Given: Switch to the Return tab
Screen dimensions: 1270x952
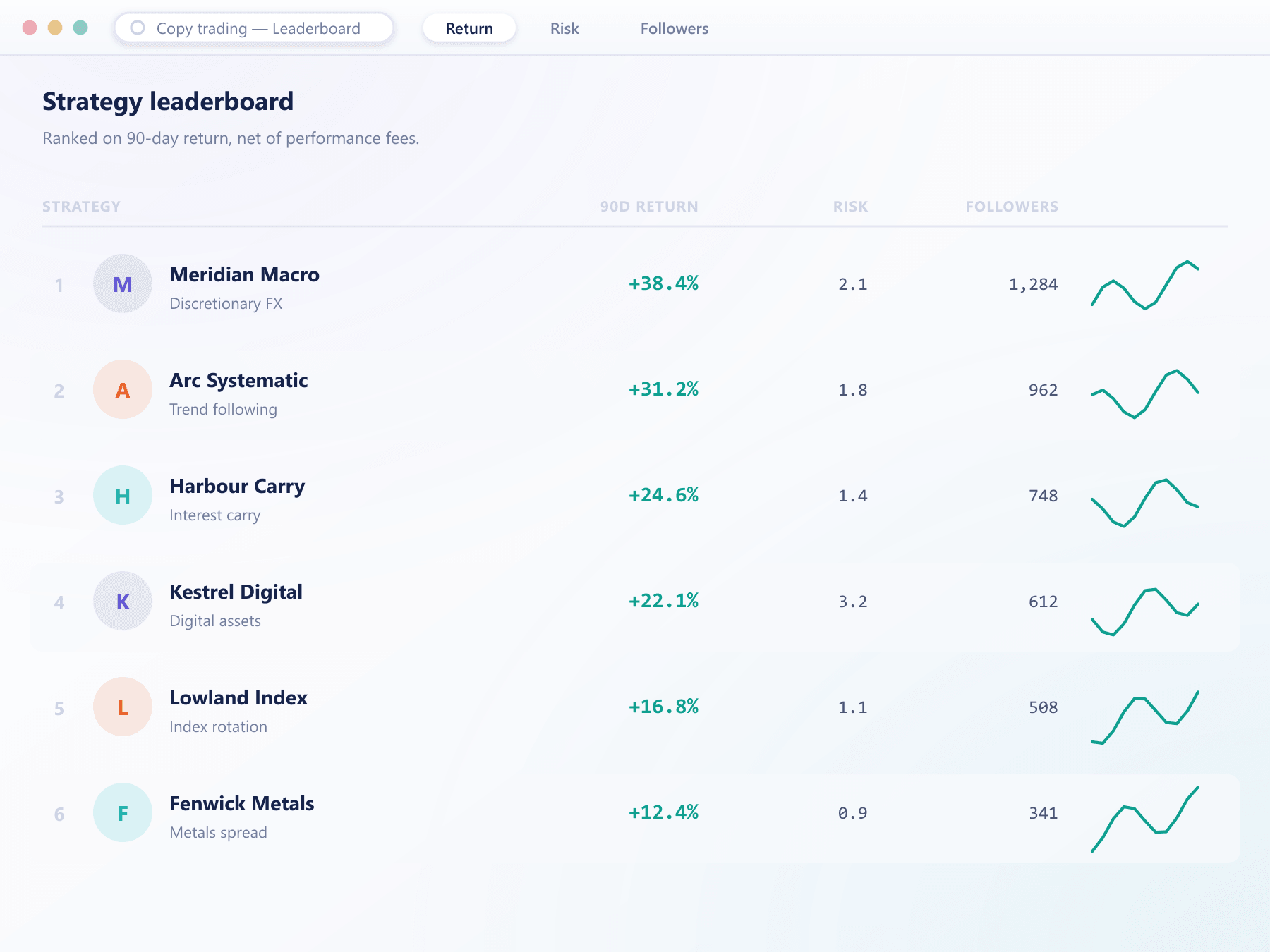Looking at the screenshot, I should (x=469, y=28).
